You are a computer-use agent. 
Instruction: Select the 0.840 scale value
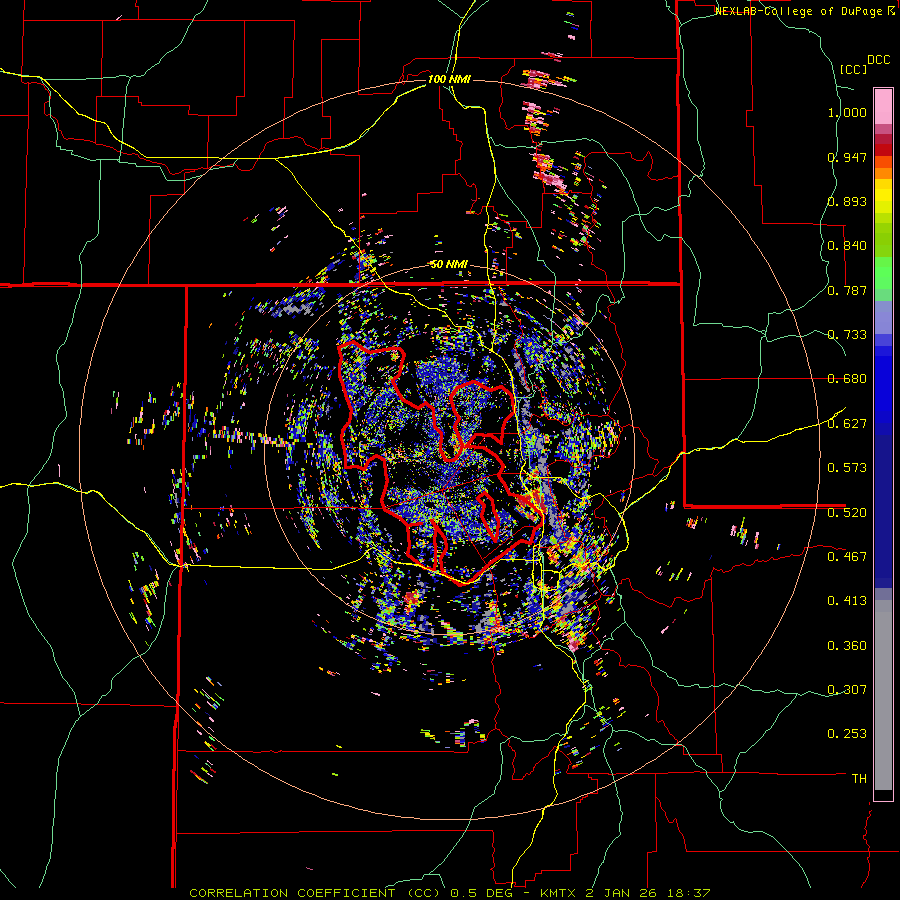click(847, 246)
